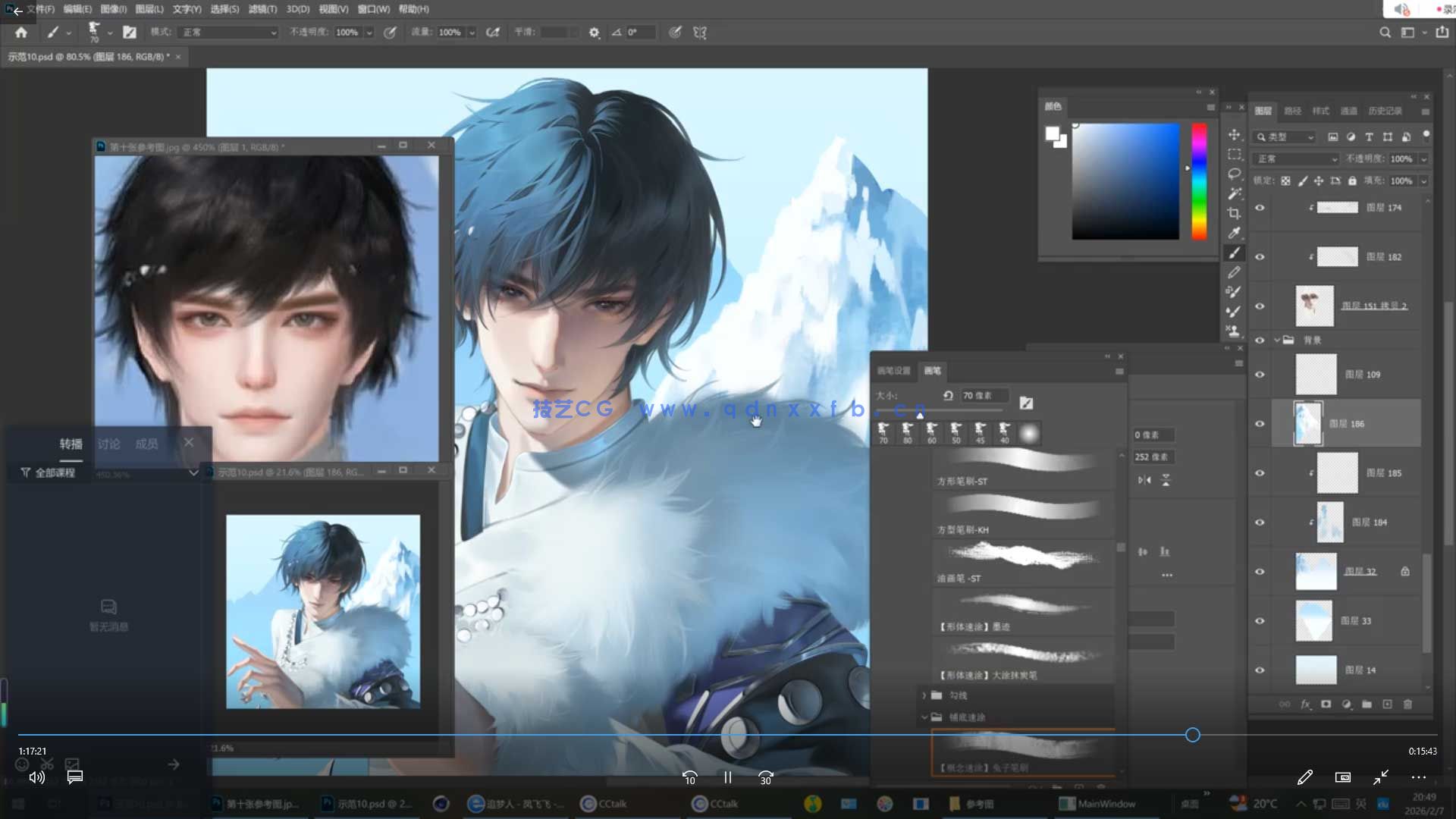Open the 滤镜(T) menu
The image size is (1456, 819).
coord(262,9)
